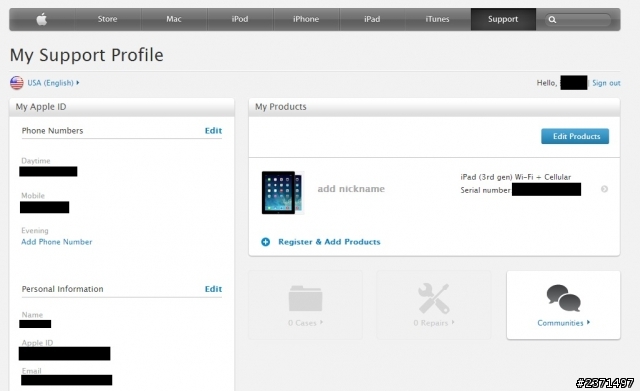Screen dimensions: 640x391
Task: Click the magnifying glass search icon
Action: pos(552,20)
